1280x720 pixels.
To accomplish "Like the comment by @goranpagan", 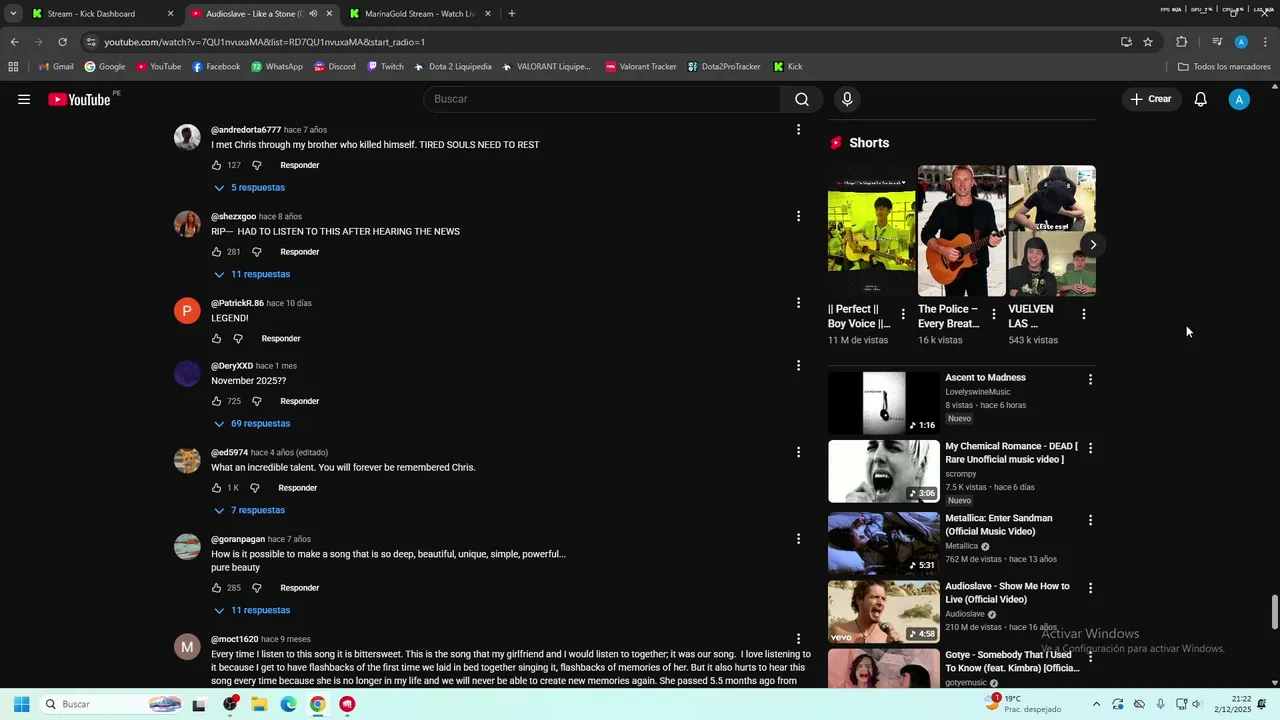I will click(216, 588).
